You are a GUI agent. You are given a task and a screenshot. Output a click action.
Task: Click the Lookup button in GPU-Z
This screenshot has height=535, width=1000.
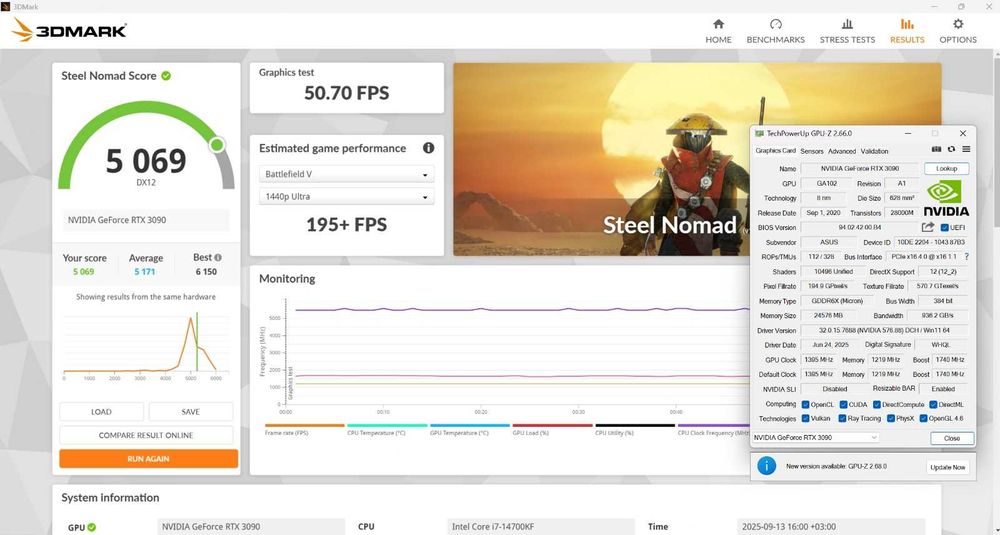point(946,168)
